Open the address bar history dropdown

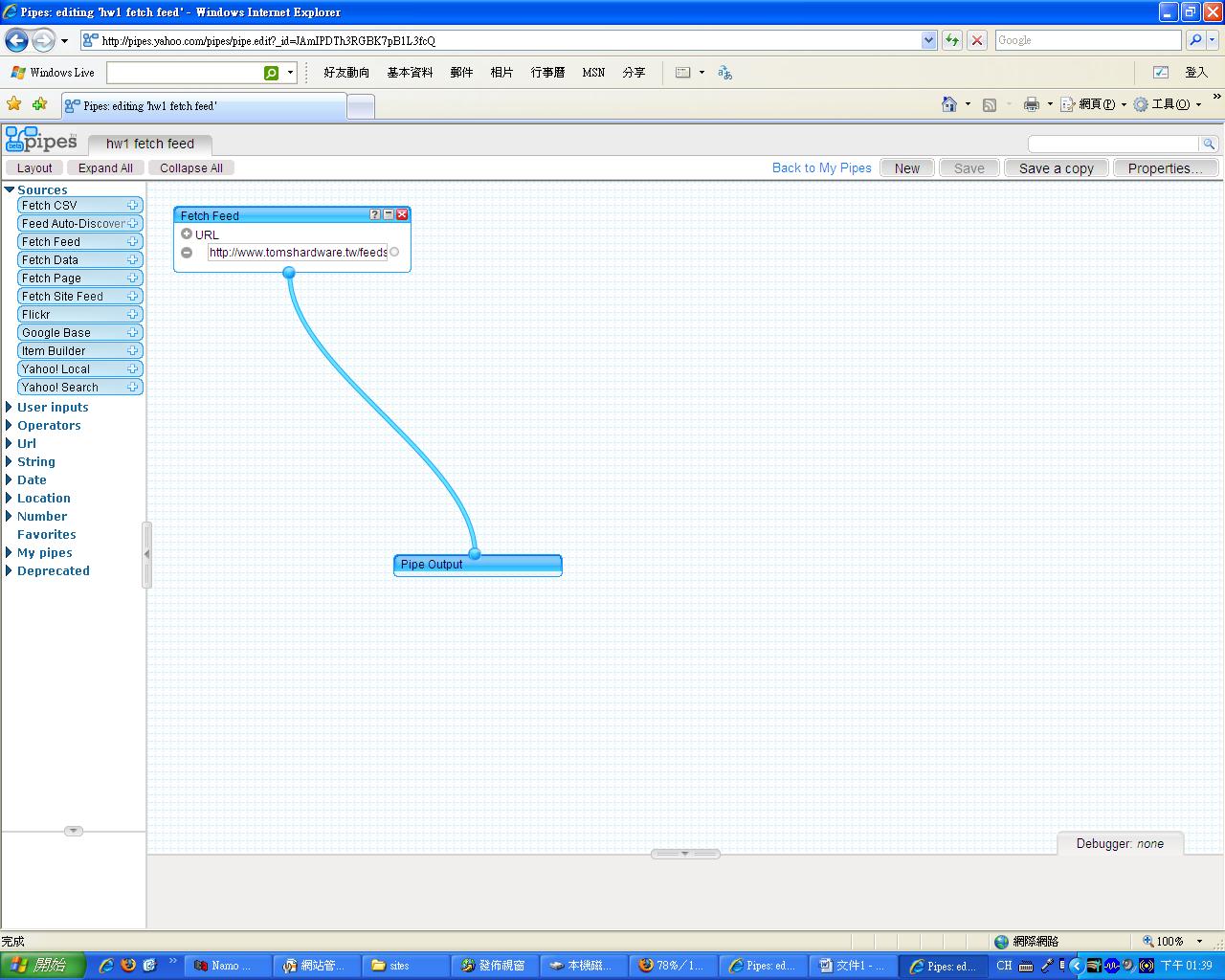928,40
